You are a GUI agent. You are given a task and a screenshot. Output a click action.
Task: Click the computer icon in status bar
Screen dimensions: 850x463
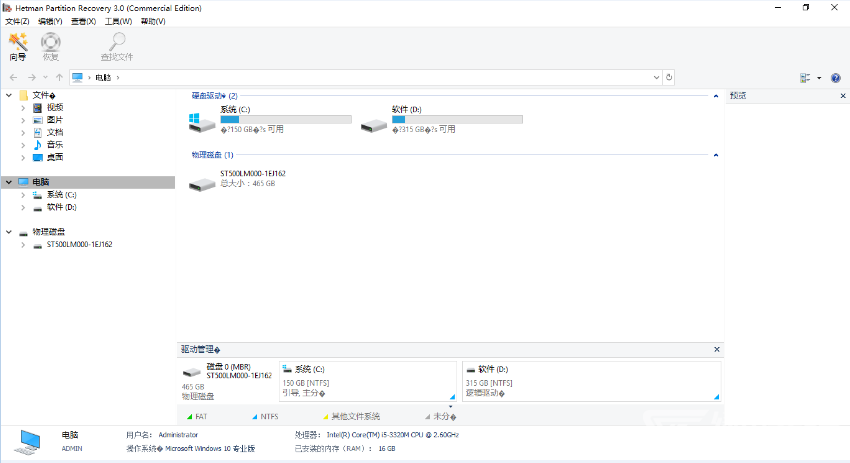[28, 442]
